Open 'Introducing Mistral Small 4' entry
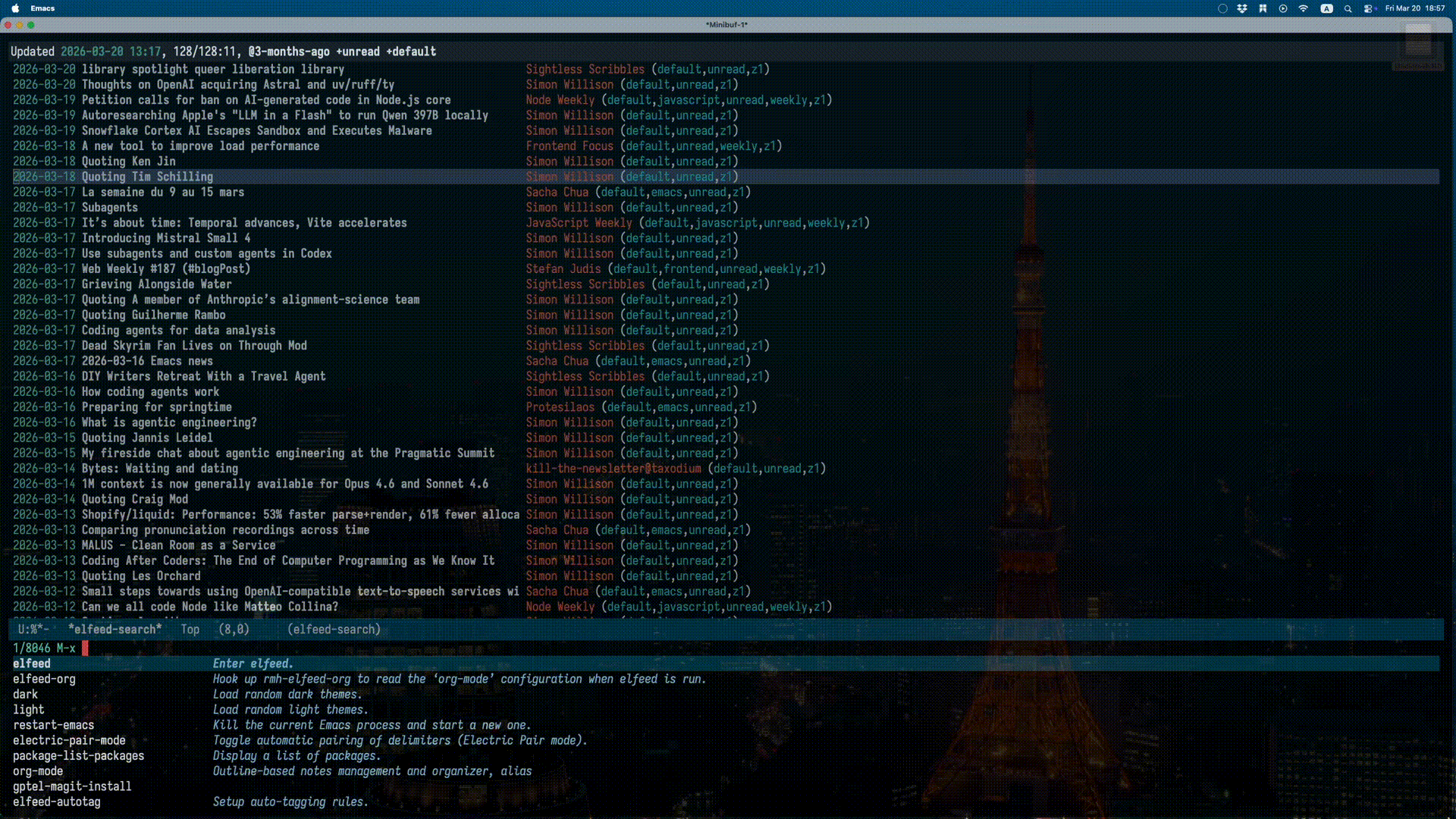Viewport: 1456px width, 819px height. coord(165,238)
